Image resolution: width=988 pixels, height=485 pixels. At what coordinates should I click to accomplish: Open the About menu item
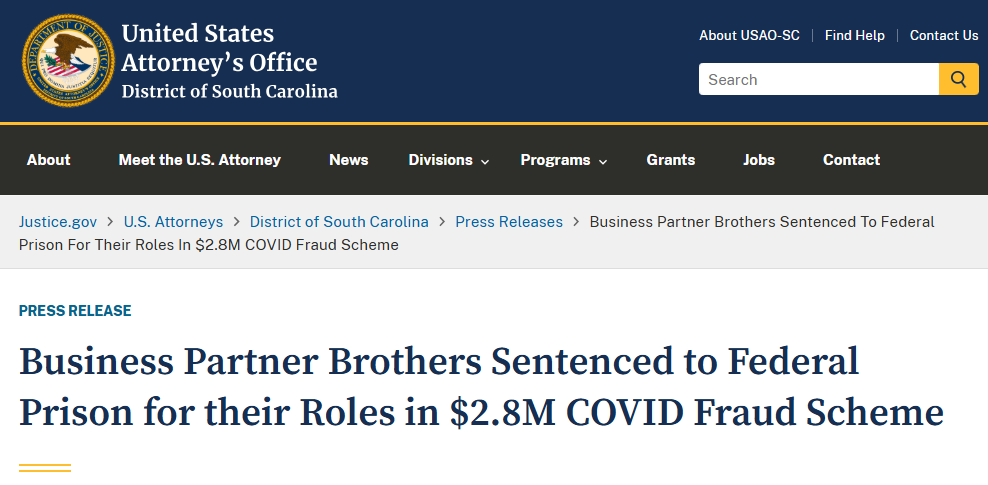[49, 160]
